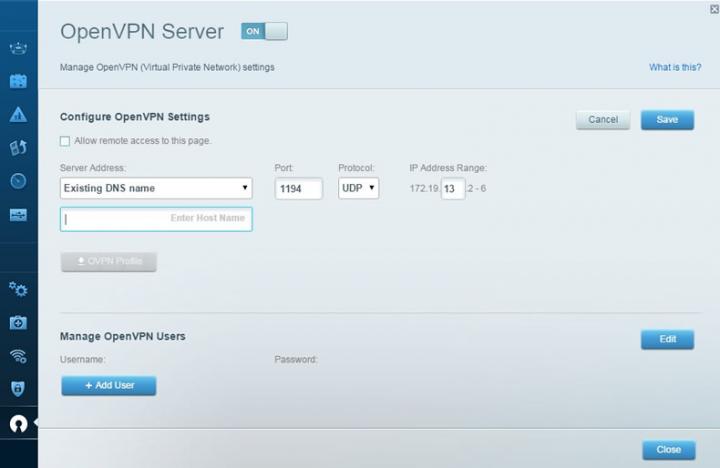
Task: Open External Storage sidebar icon
Action: (18, 214)
